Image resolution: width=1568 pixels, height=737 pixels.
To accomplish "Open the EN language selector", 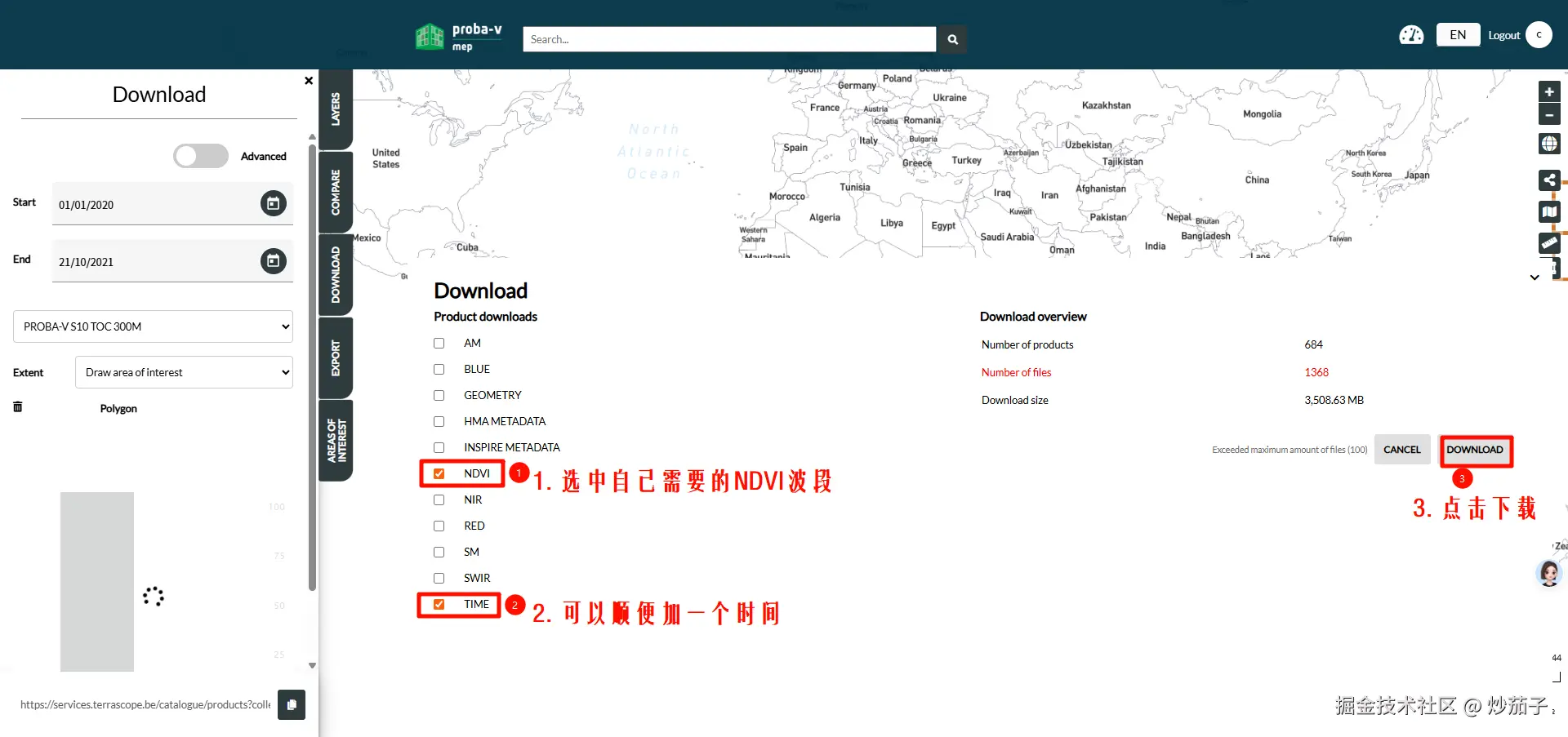I will tap(1458, 35).
